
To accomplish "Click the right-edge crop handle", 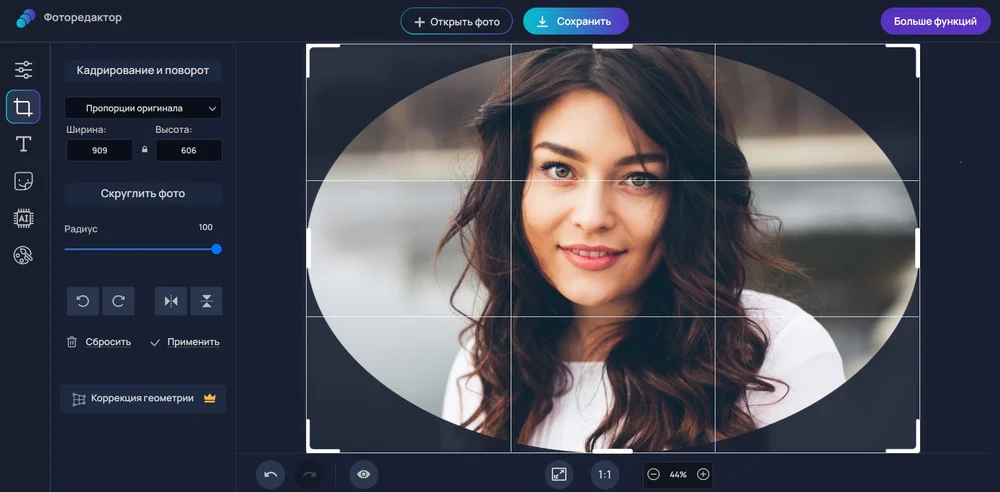I will tap(918, 248).
